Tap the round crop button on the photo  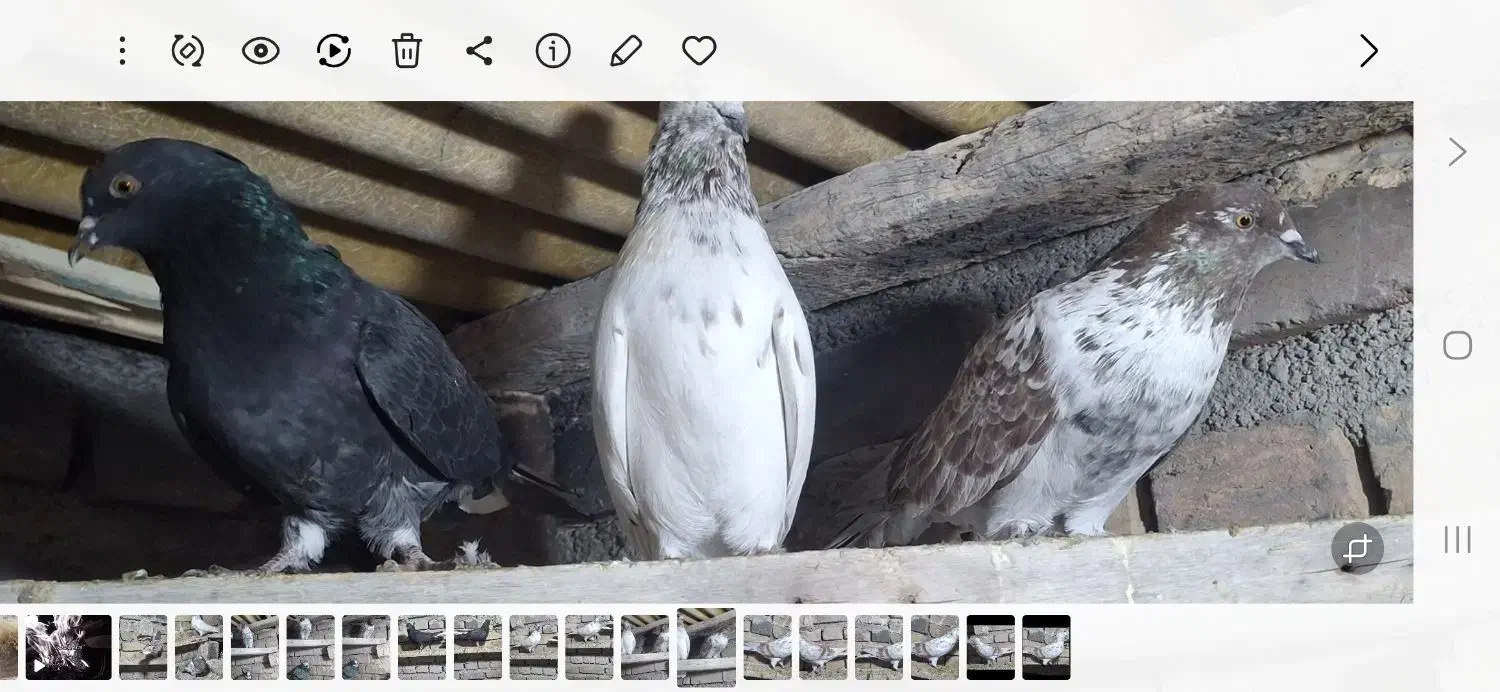tap(1357, 548)
